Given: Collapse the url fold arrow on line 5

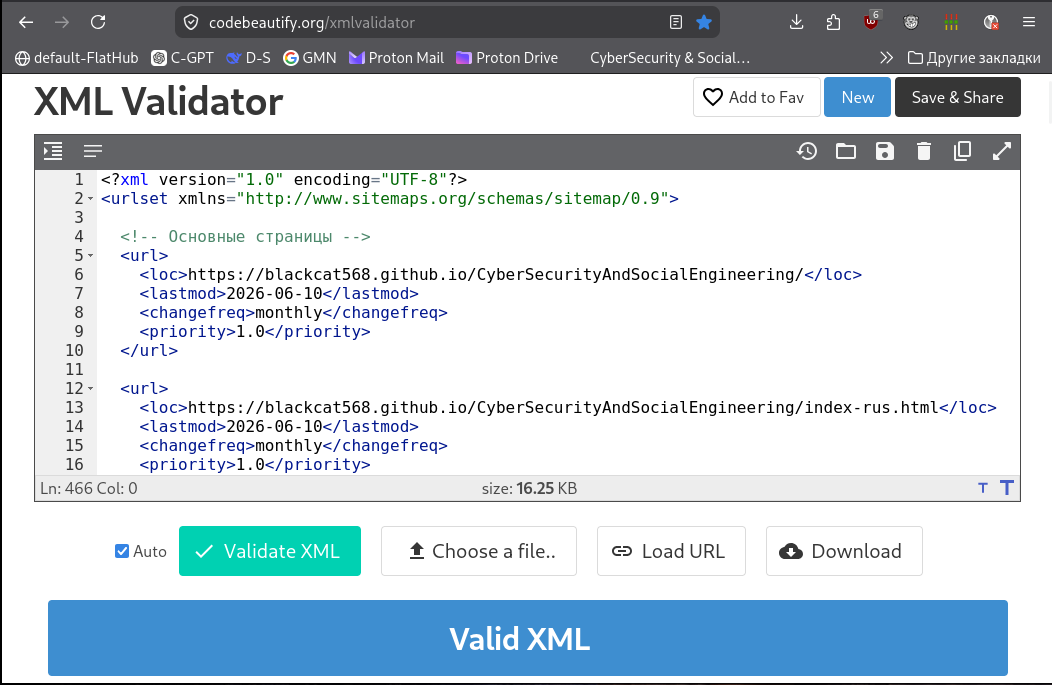Looking at the screenshot, I should 91,256.
